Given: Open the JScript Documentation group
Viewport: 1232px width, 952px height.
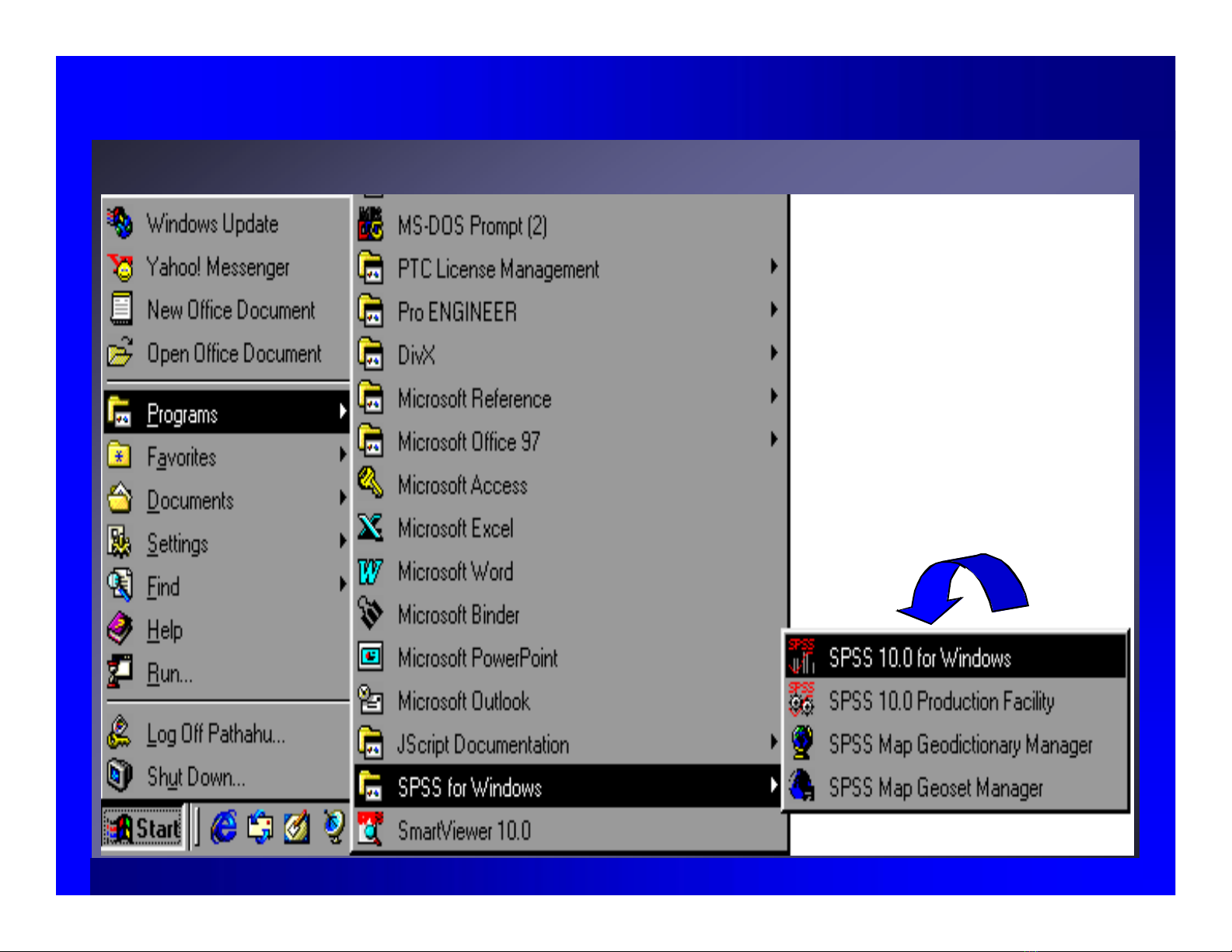Looking at the screenshot, I should 571,744.
